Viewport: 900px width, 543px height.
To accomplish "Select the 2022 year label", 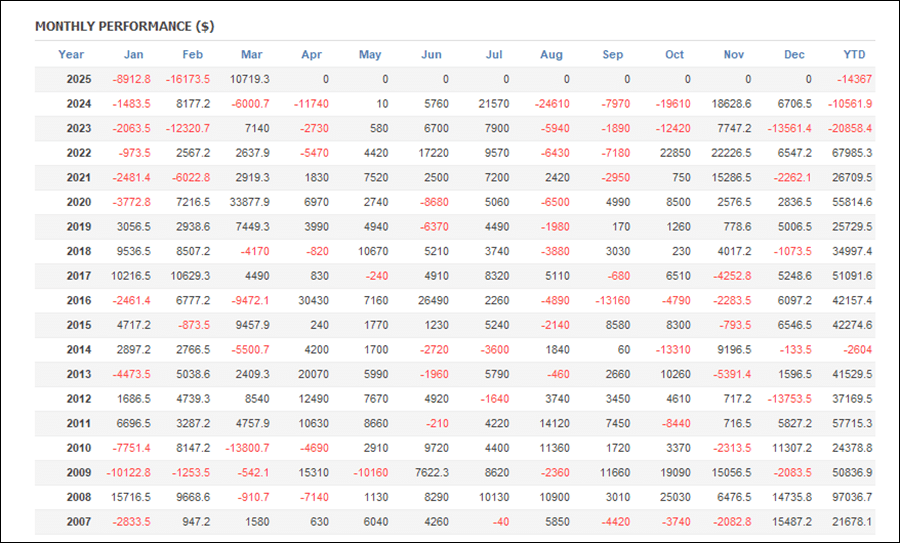I will pyautogui.click(x=79, y=153).
